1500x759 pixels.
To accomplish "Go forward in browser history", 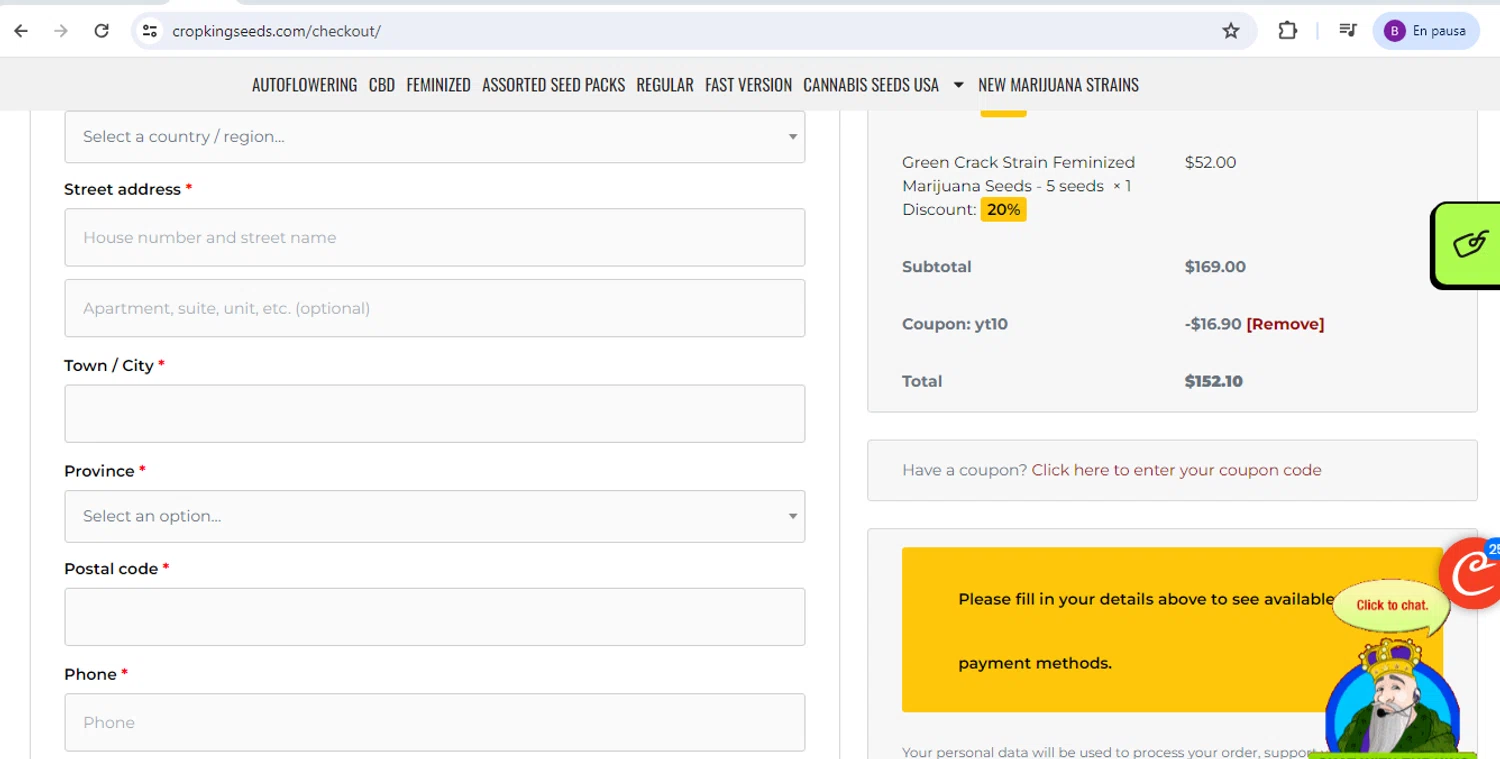I will pos(61,31).
